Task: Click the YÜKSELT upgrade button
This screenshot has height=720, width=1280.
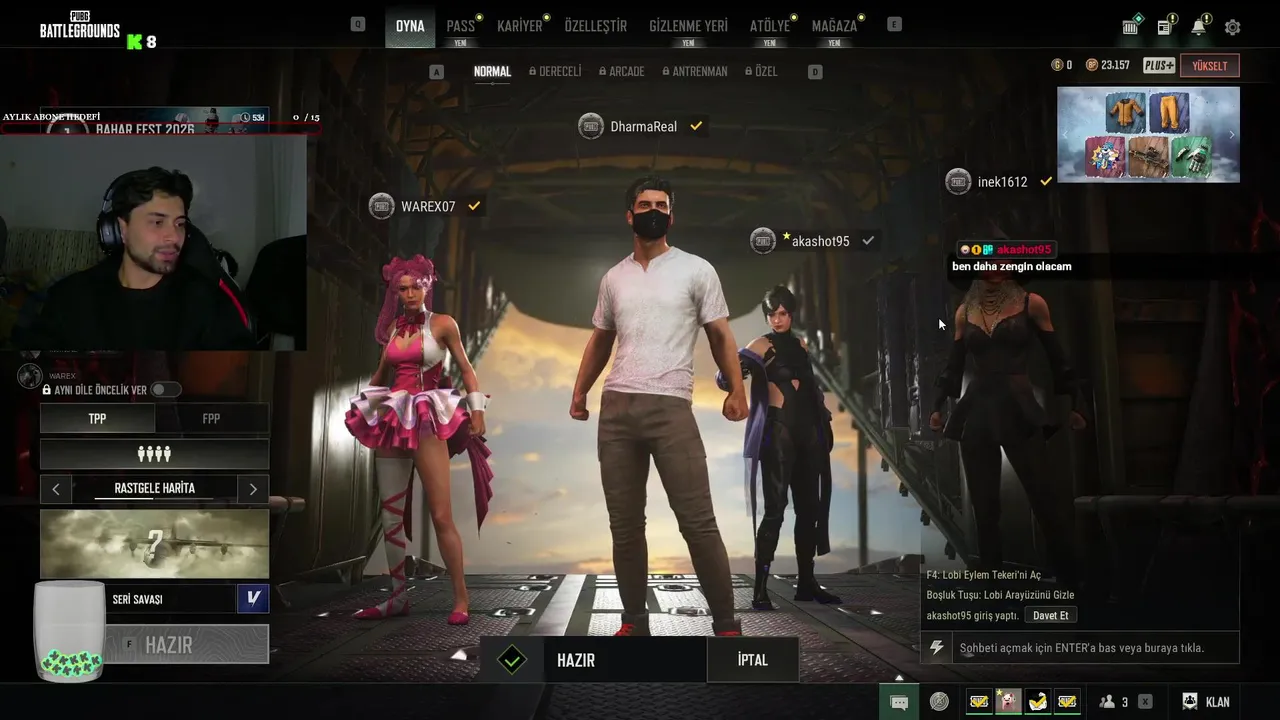Action: [1210, 65]
